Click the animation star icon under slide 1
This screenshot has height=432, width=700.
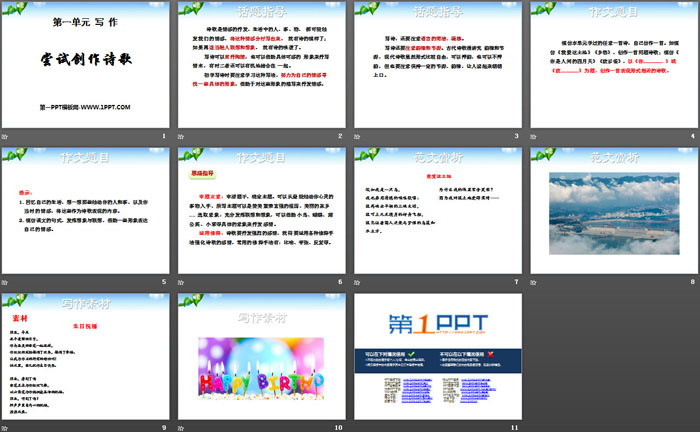(8, 136)
